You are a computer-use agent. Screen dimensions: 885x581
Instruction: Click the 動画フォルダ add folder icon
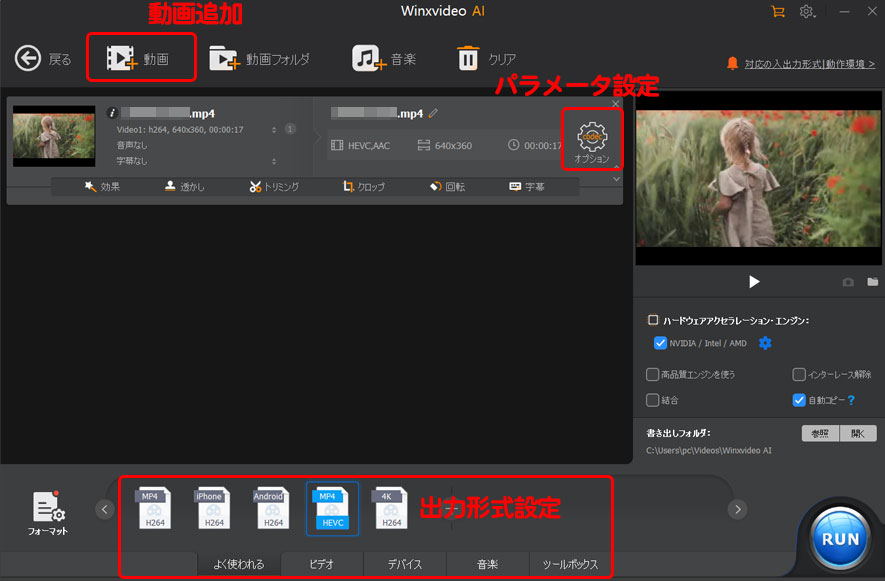(224, 59)
